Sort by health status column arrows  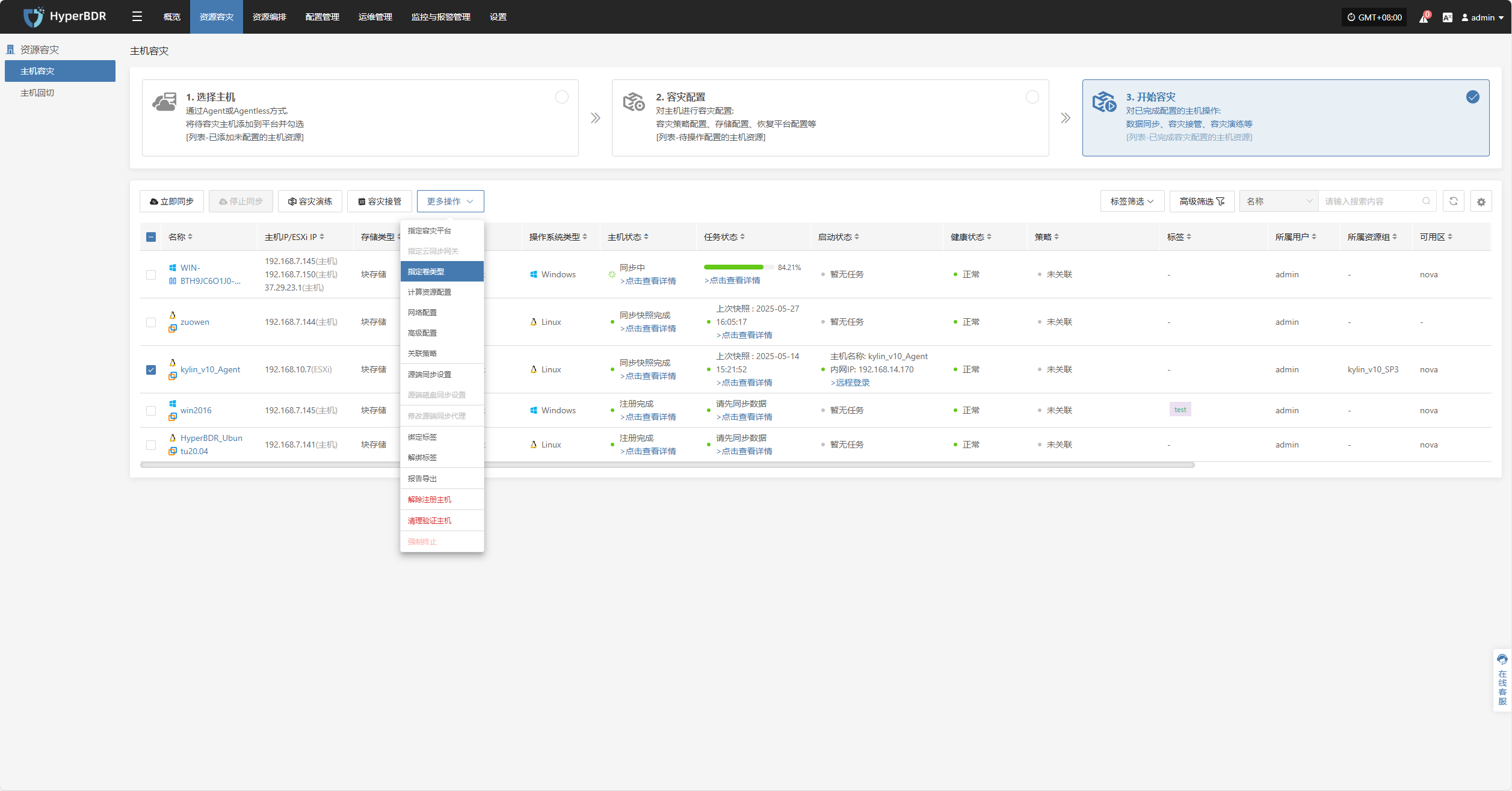989,236
